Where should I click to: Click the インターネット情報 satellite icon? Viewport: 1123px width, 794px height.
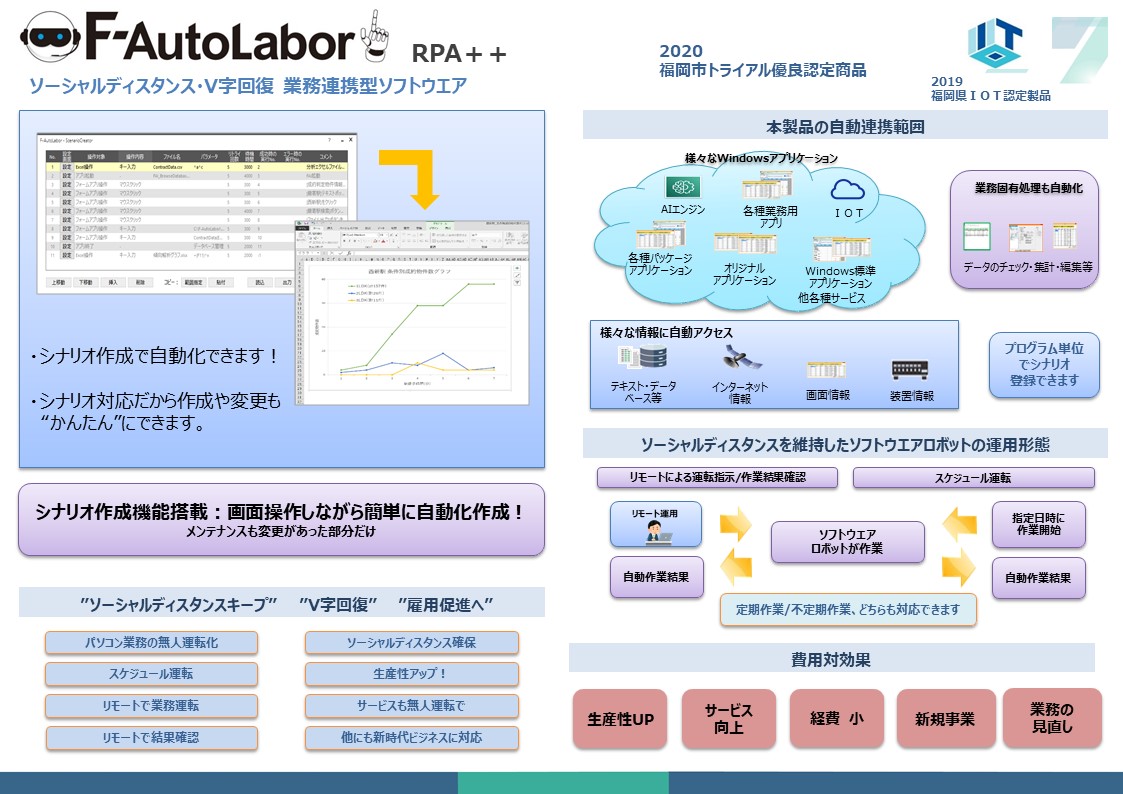[741, 357]
